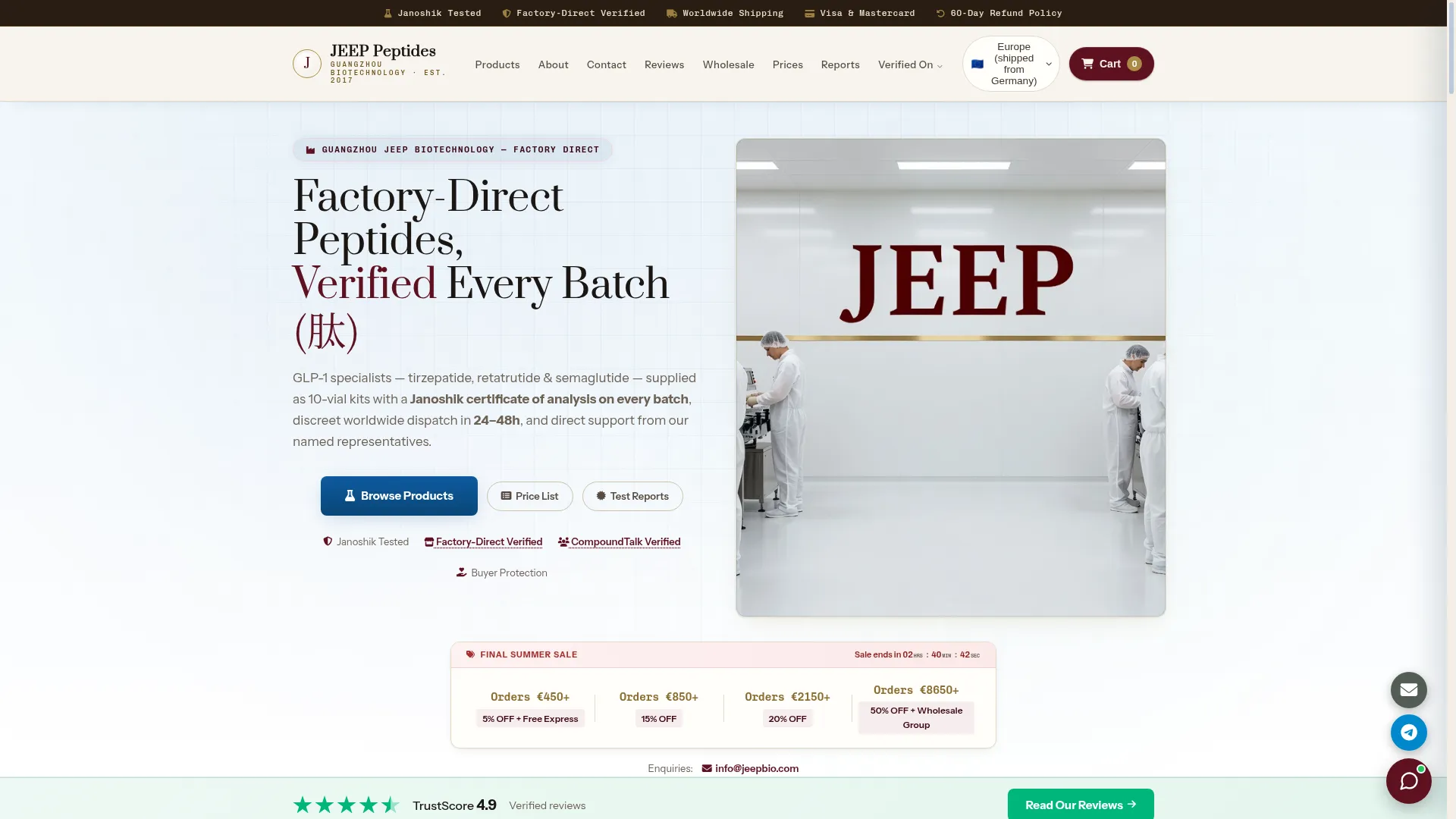Click the sale countdown timer

pos(918,654)
